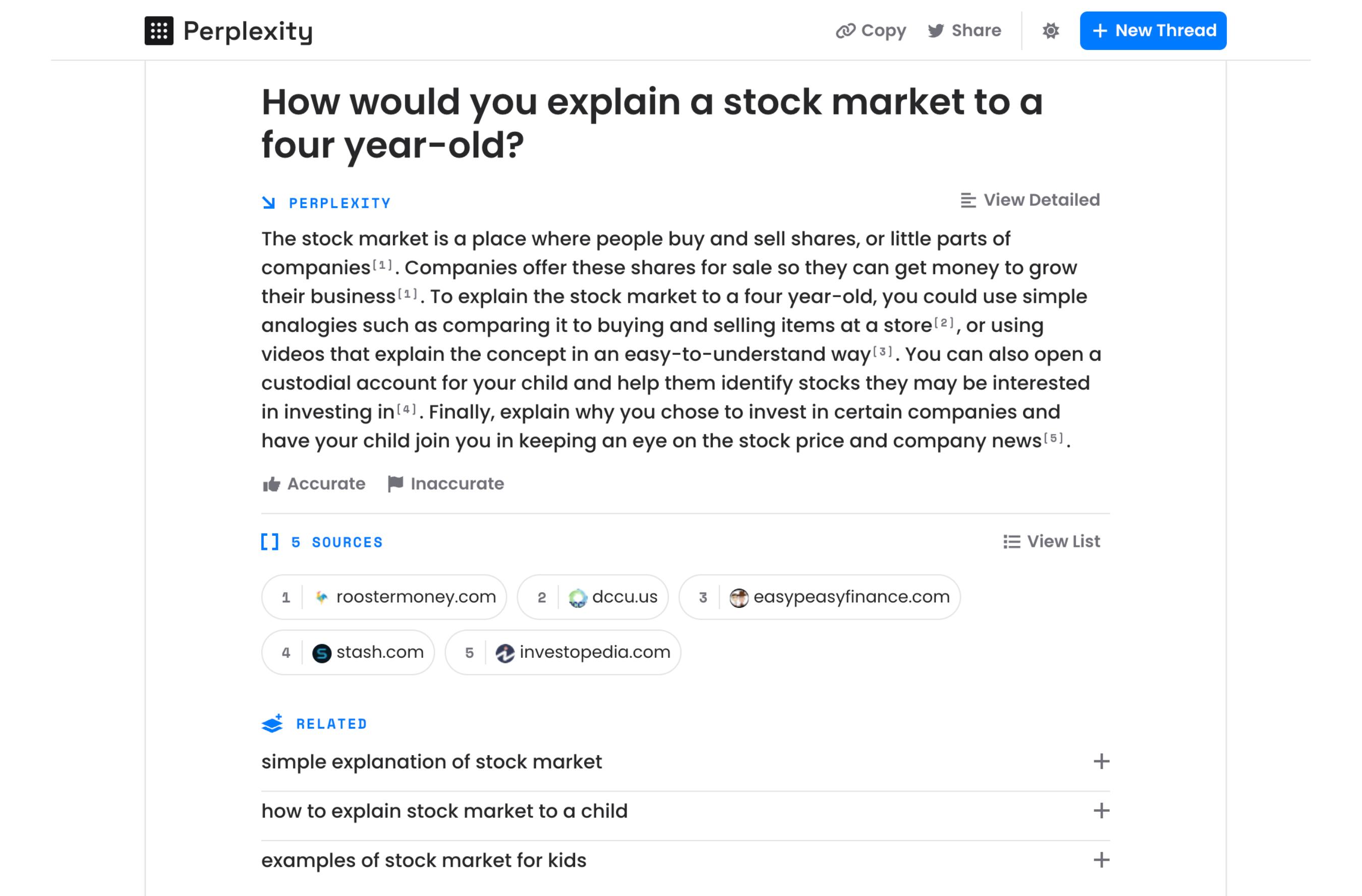Click the stash.com source icon
Image resolution: width=1362 pixels, height=896 pixels.
pos(322,653)
